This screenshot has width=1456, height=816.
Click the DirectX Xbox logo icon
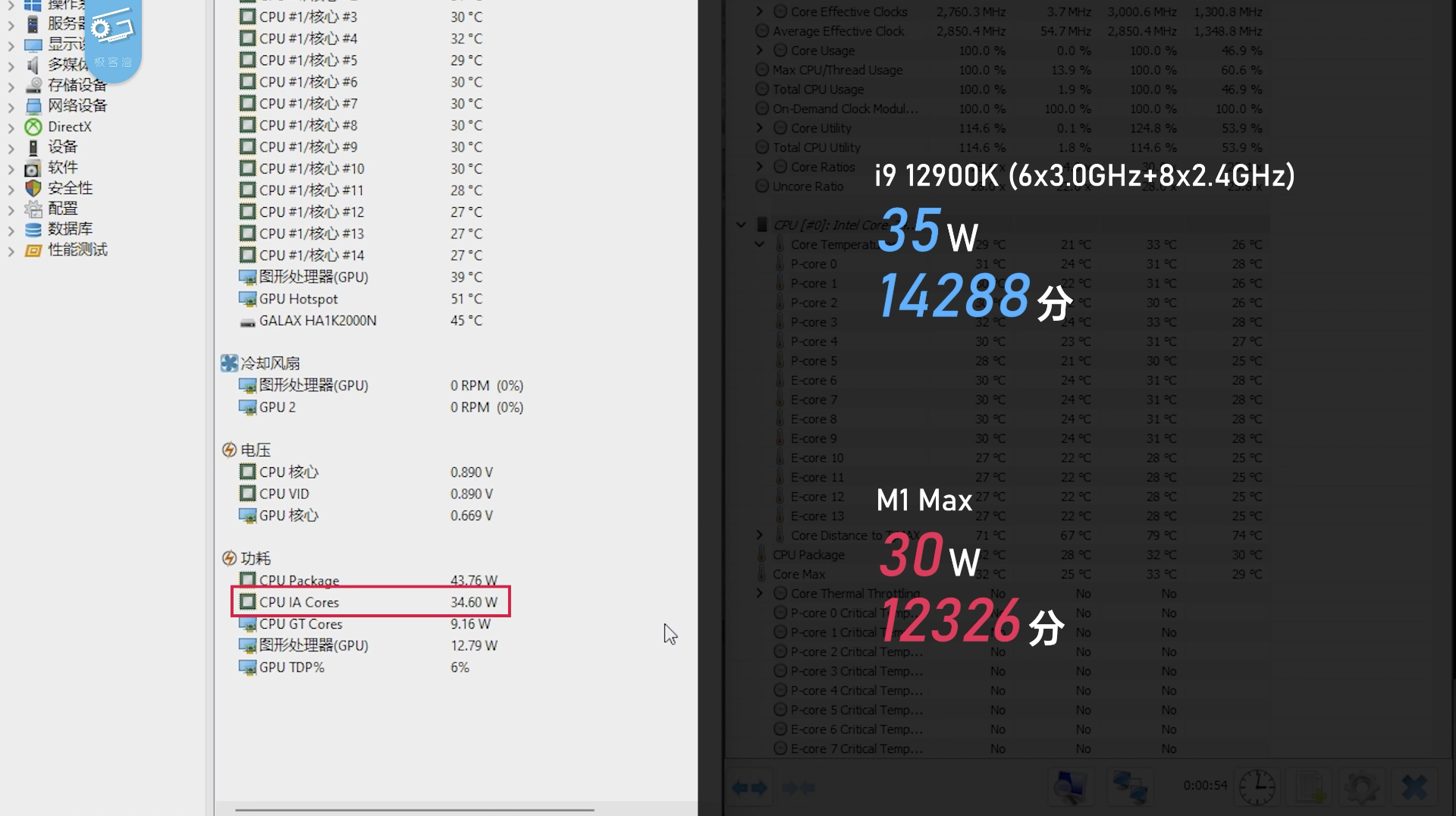33,127
